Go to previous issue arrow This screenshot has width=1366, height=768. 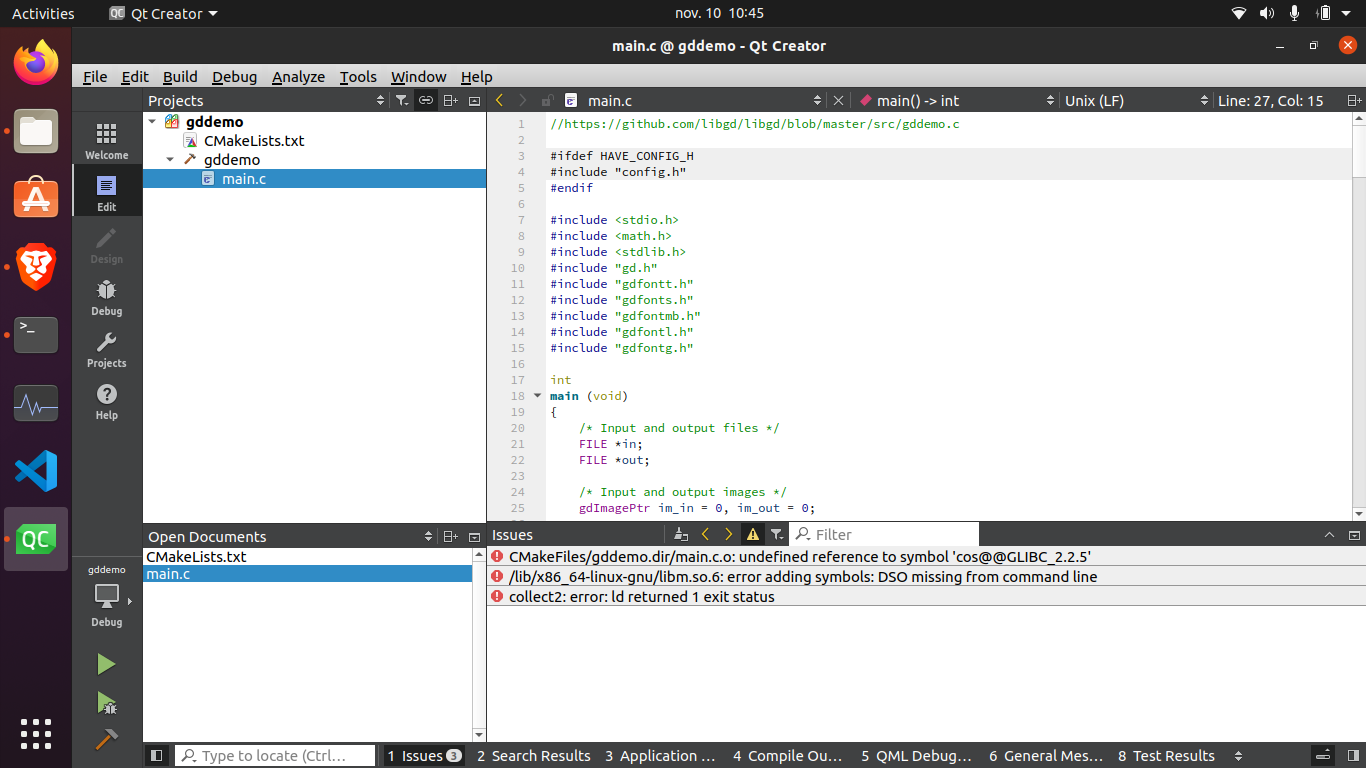[705, 534]
